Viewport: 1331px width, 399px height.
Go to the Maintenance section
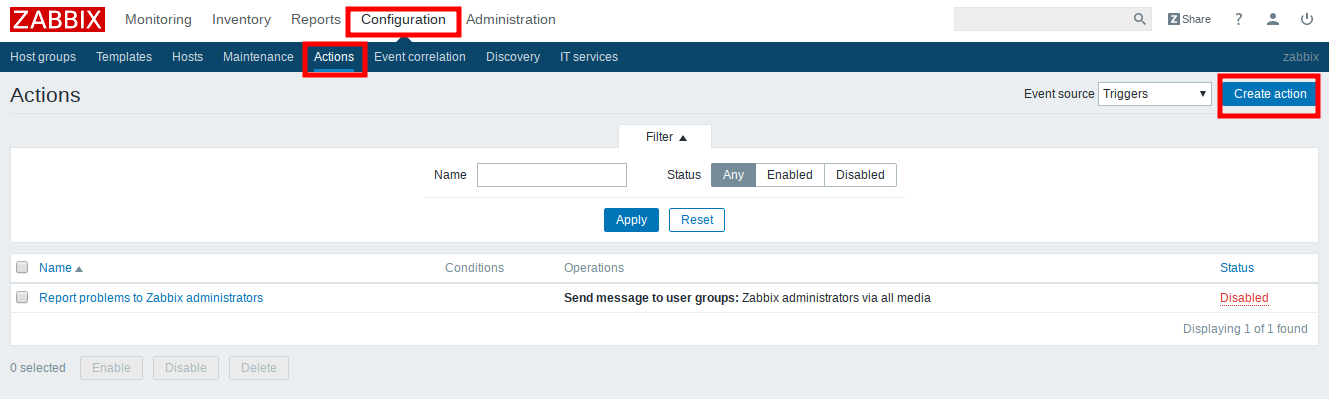click(258, 57)
